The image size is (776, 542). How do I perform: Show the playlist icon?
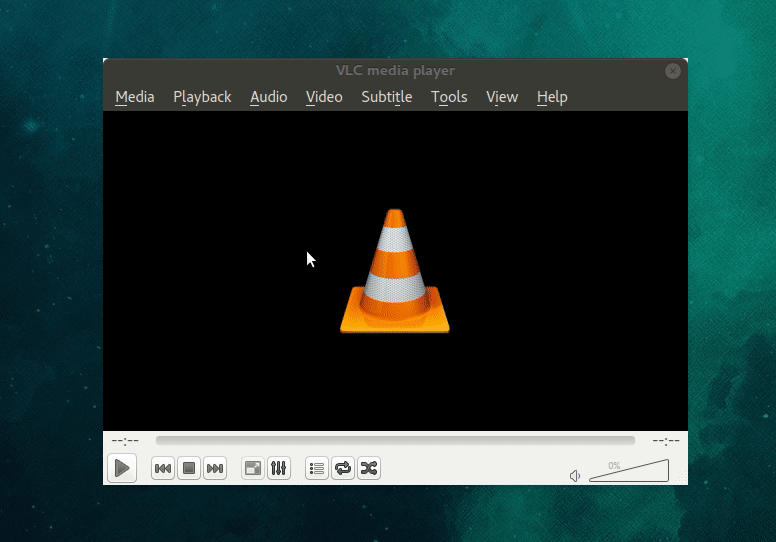coord(317,468)
